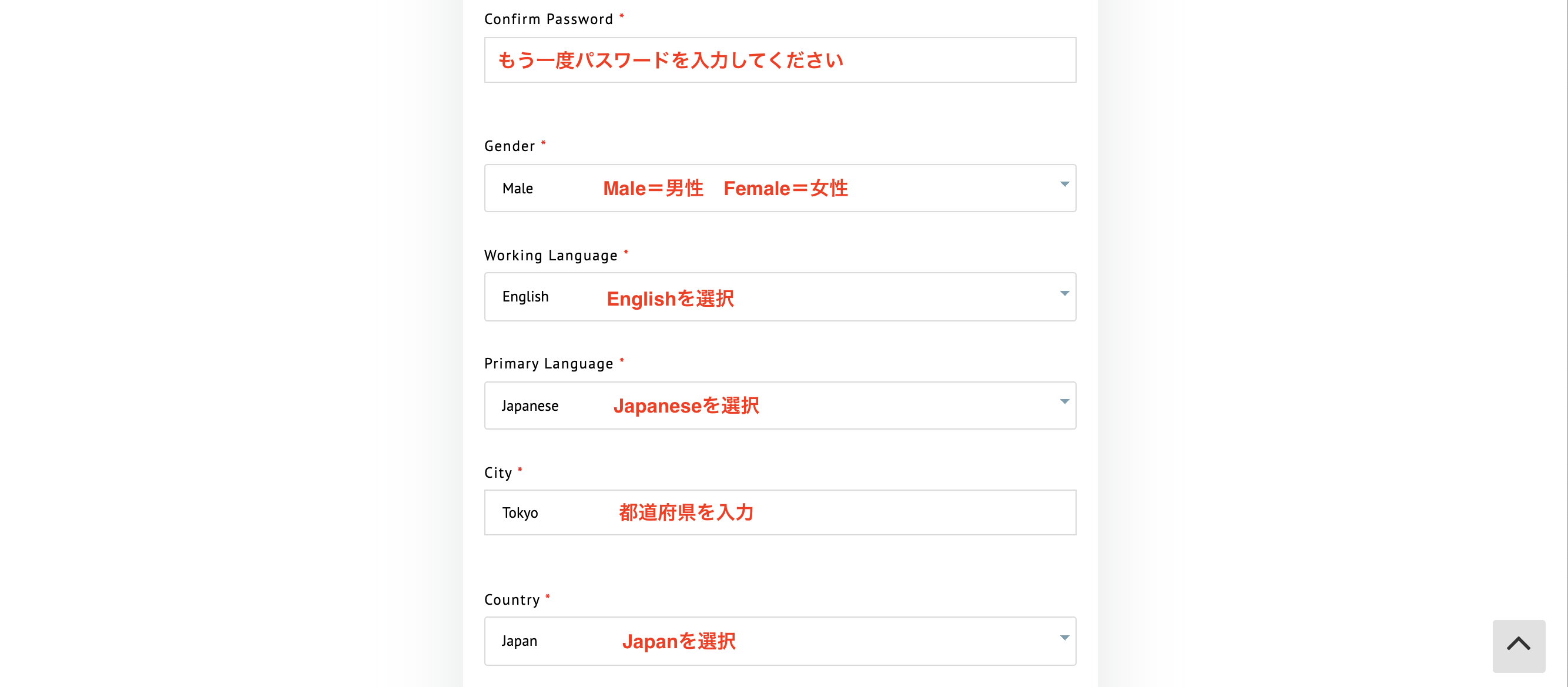Open the Gender dropdown showing Male
Screen dimensions: 1568x687
(780, 188)
